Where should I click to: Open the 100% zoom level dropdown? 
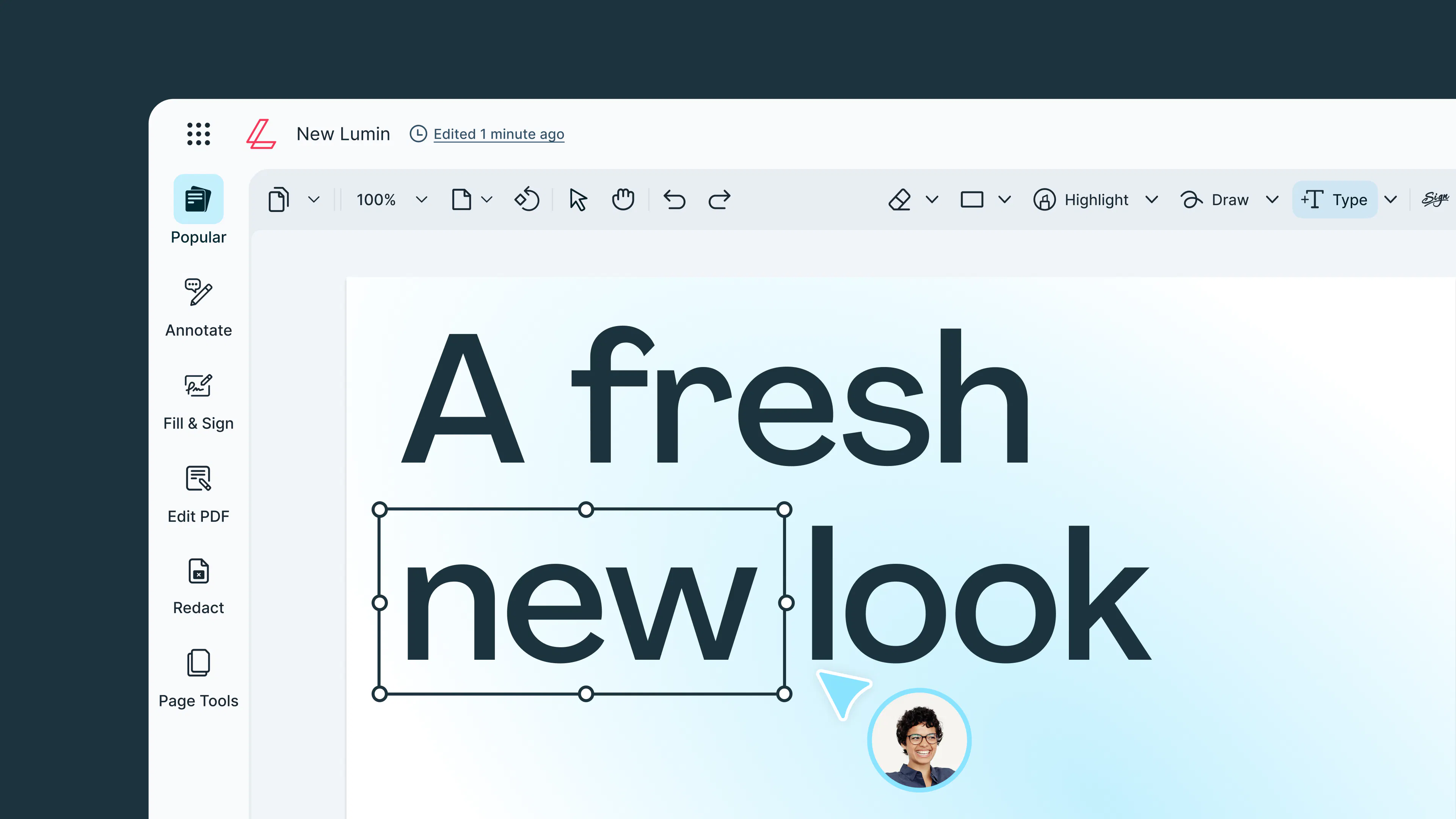pos(392,199)
